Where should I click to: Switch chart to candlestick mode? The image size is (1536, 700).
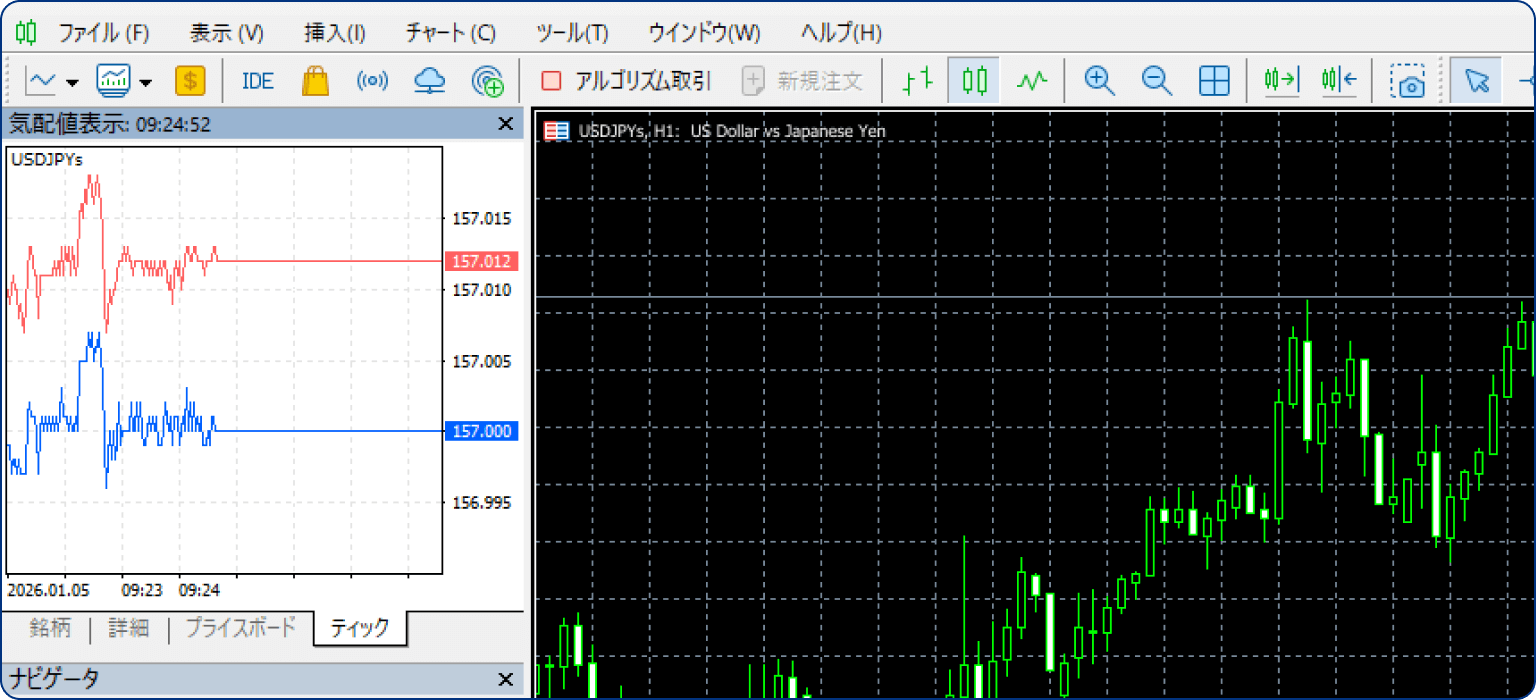point(974,81)
